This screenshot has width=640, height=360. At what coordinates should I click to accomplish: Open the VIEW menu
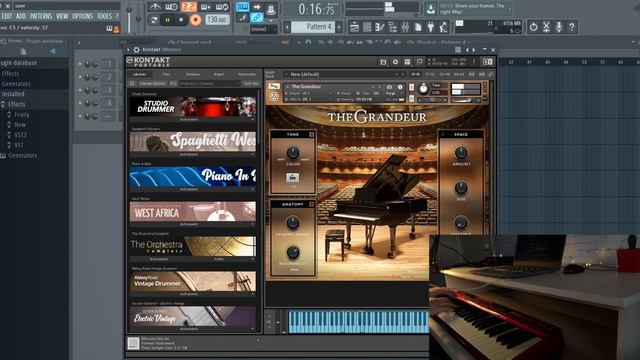62,16
